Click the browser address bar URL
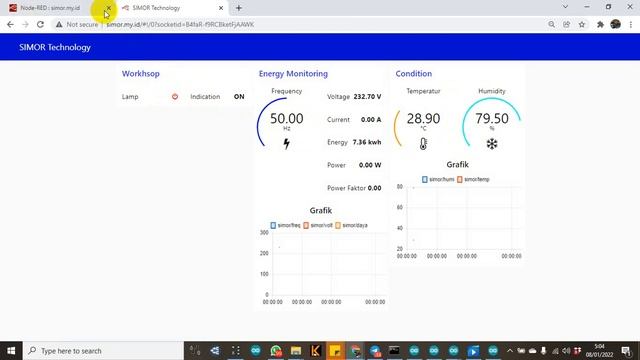The image size is (640, 360). (x=180, y=24)
